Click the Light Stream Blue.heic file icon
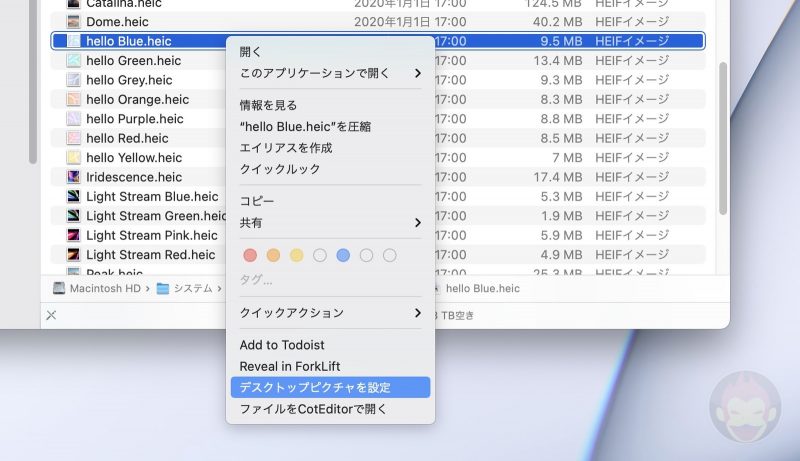Viewport: 800px width, 461px height. (x=73, y=196)
